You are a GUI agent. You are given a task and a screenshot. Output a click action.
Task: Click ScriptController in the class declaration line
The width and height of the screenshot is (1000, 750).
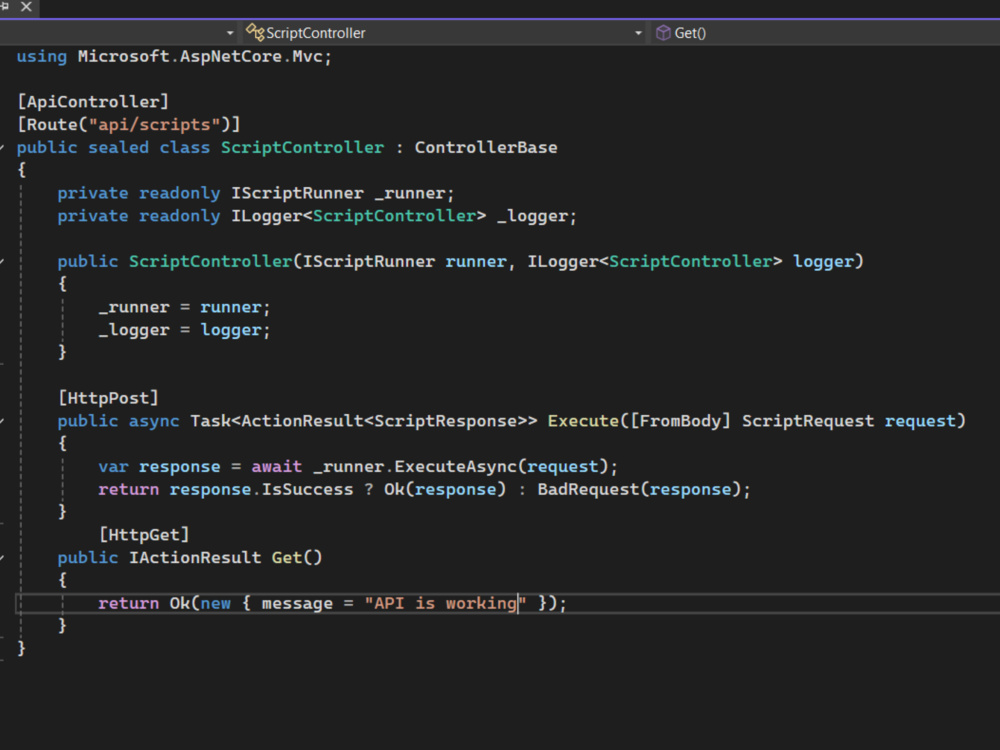302,147
